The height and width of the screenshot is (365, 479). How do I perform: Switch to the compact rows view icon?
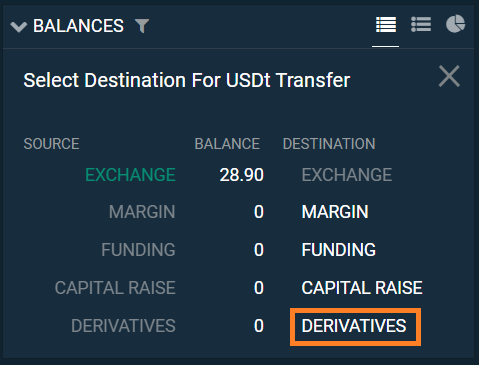coord(386,24)
